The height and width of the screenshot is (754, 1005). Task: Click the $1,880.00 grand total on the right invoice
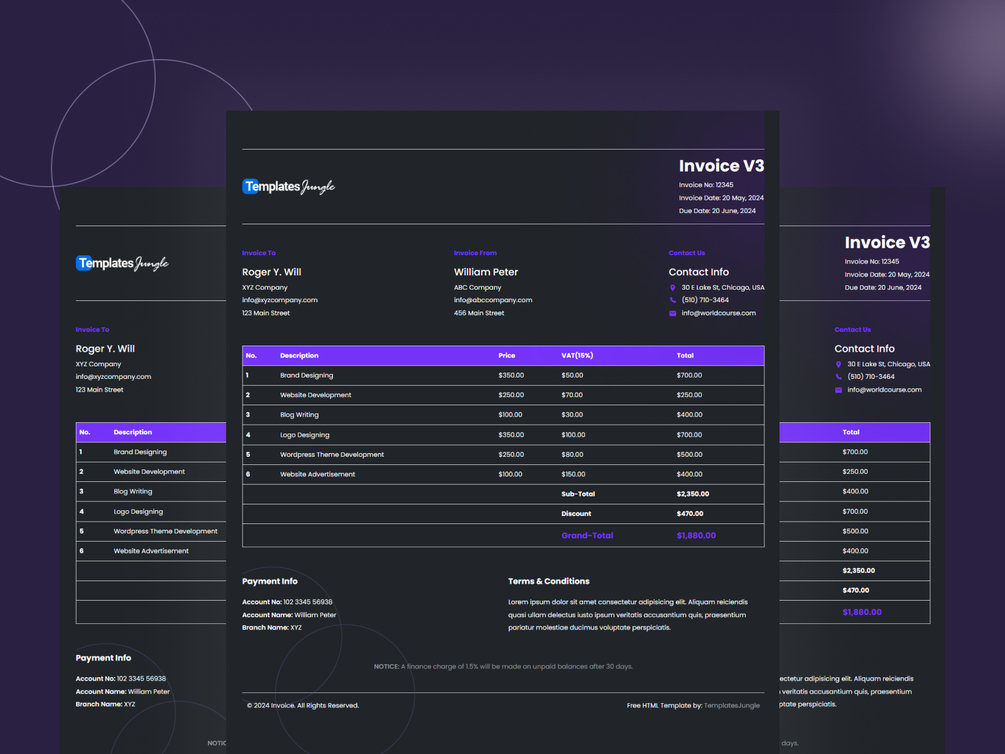click(862, 612)
